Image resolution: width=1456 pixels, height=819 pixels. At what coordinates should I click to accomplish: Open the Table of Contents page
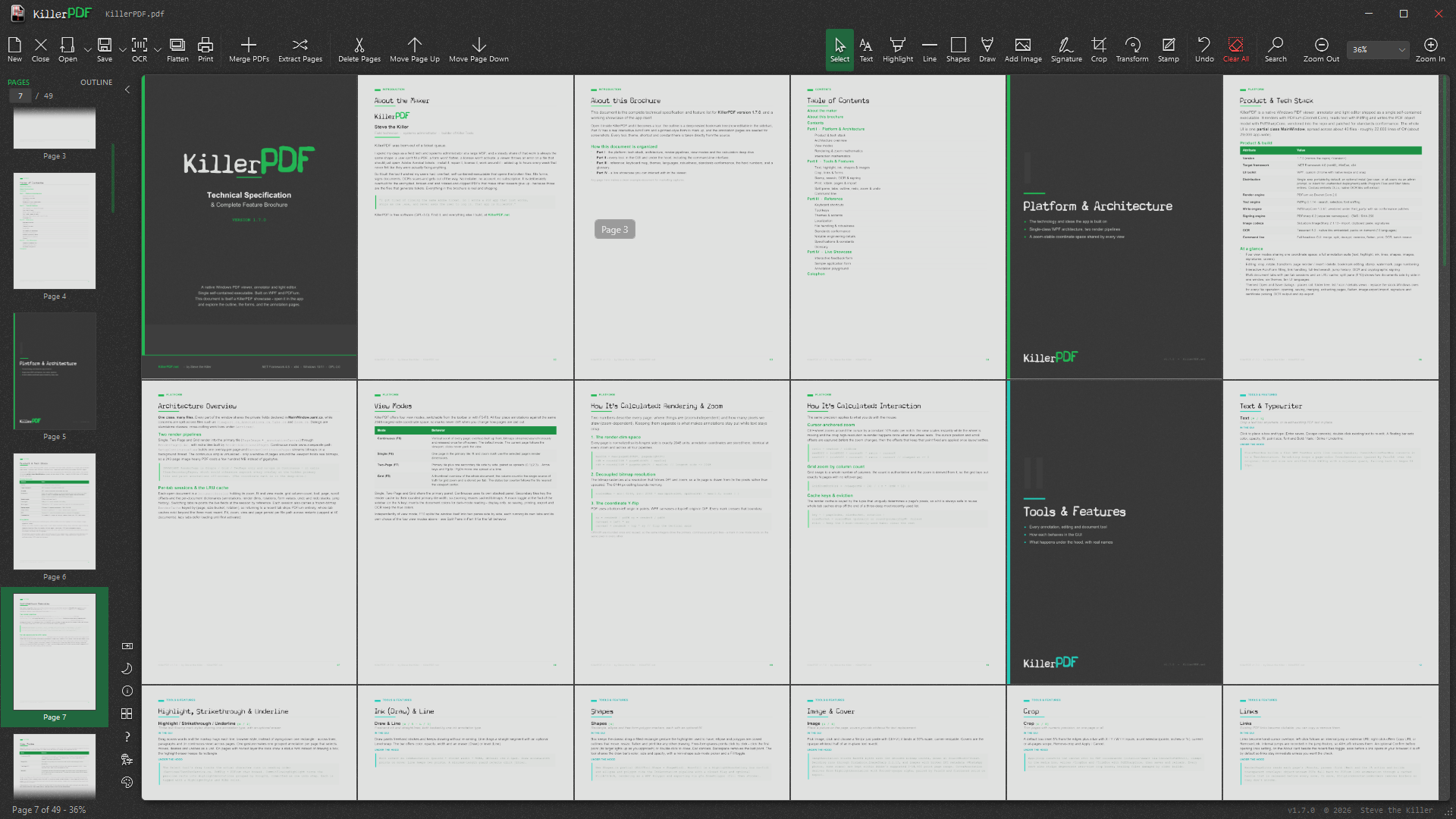(x=898, y=227)
